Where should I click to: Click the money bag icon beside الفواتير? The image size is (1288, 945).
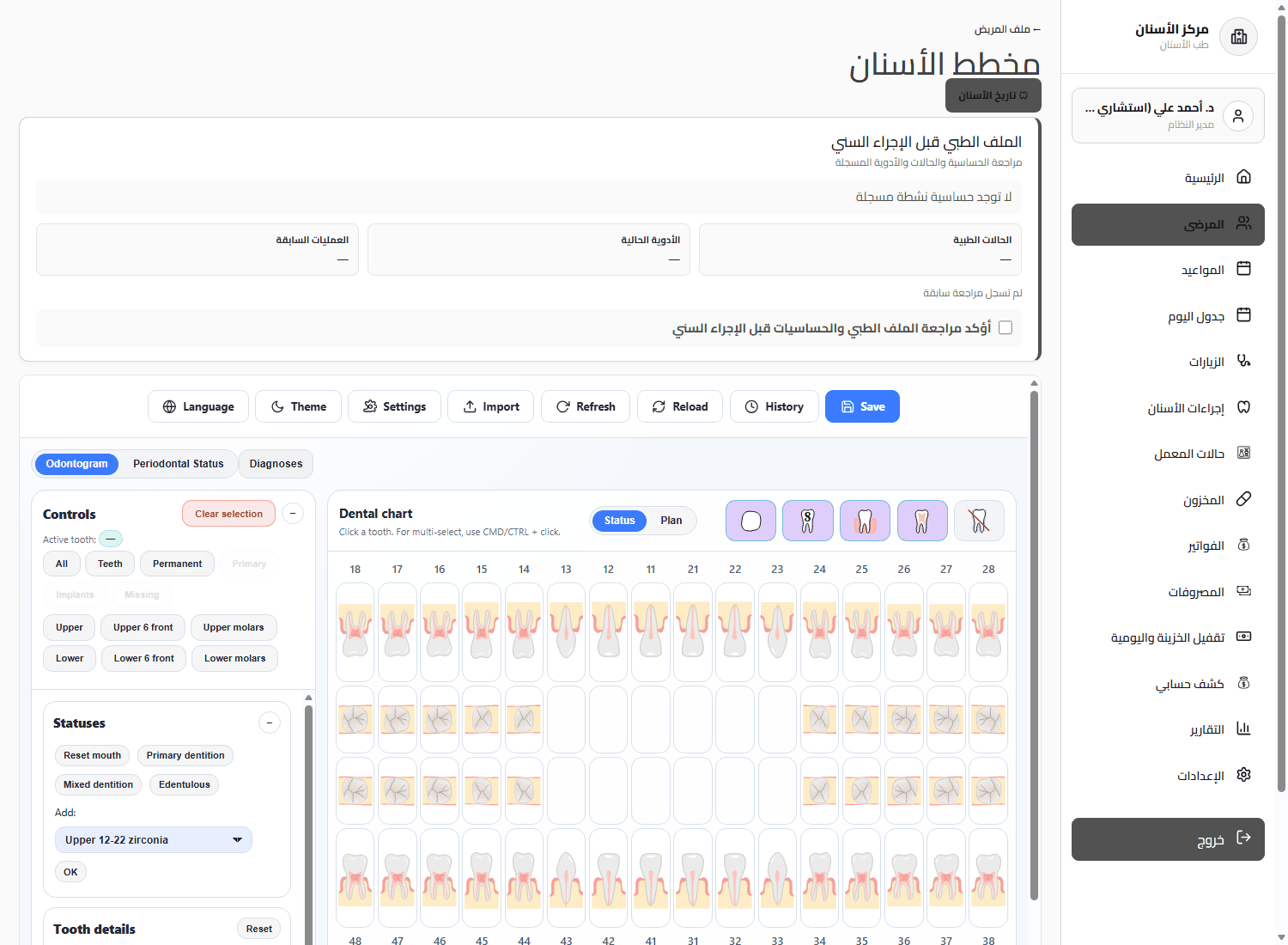click(1243, 545)
